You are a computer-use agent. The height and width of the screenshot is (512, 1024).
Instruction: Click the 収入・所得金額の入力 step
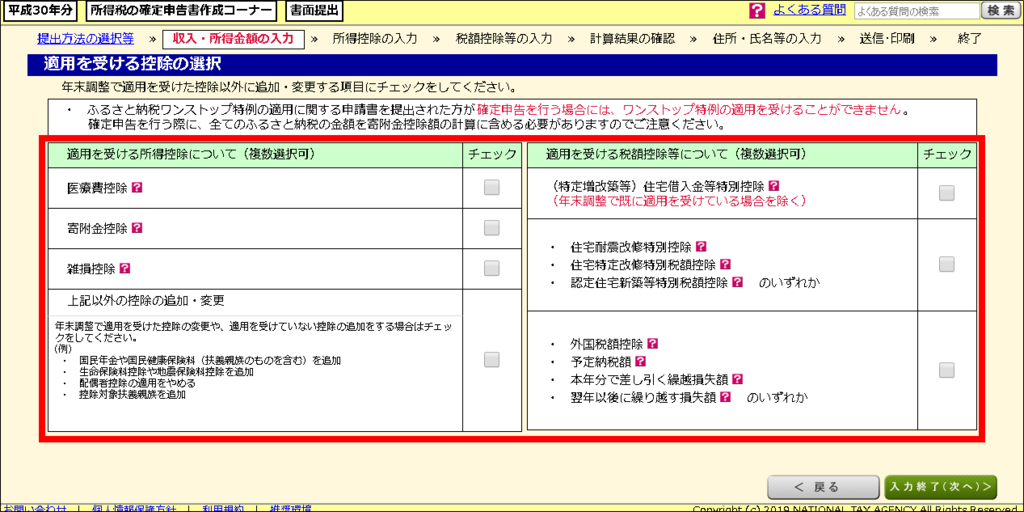[x=233, y=39]
